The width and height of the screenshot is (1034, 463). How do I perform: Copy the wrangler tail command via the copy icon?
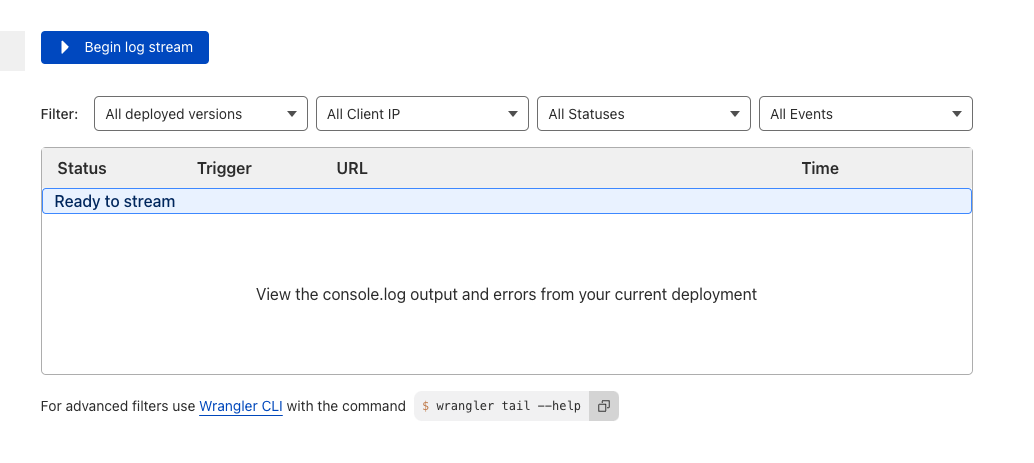pos(603,406)
